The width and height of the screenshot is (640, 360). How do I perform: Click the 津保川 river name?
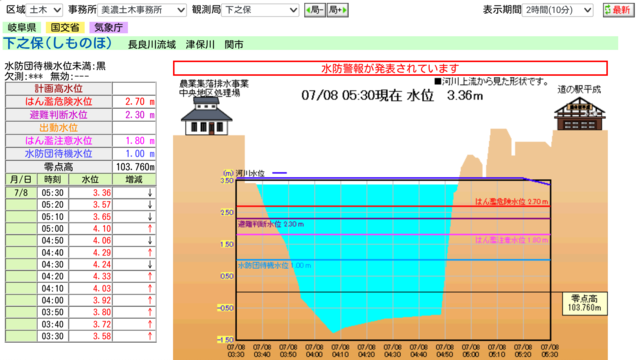(200, 44)
